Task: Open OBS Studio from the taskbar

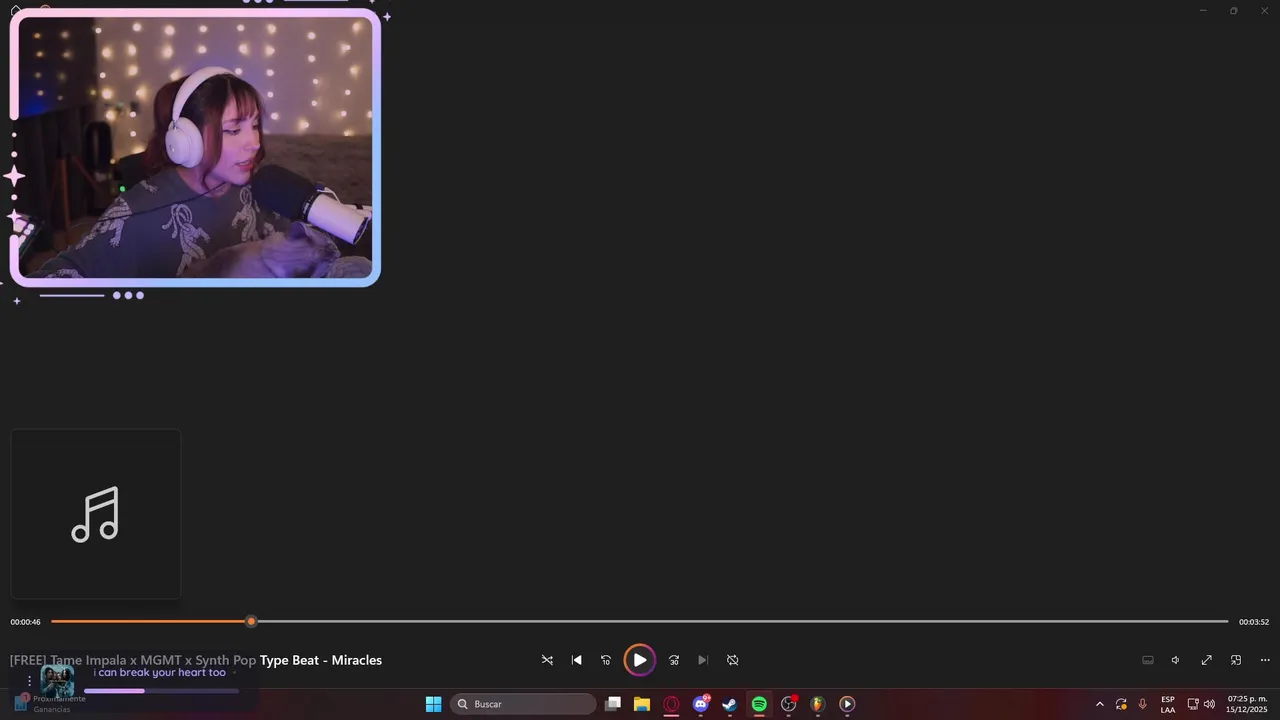Action: point(789,704)
